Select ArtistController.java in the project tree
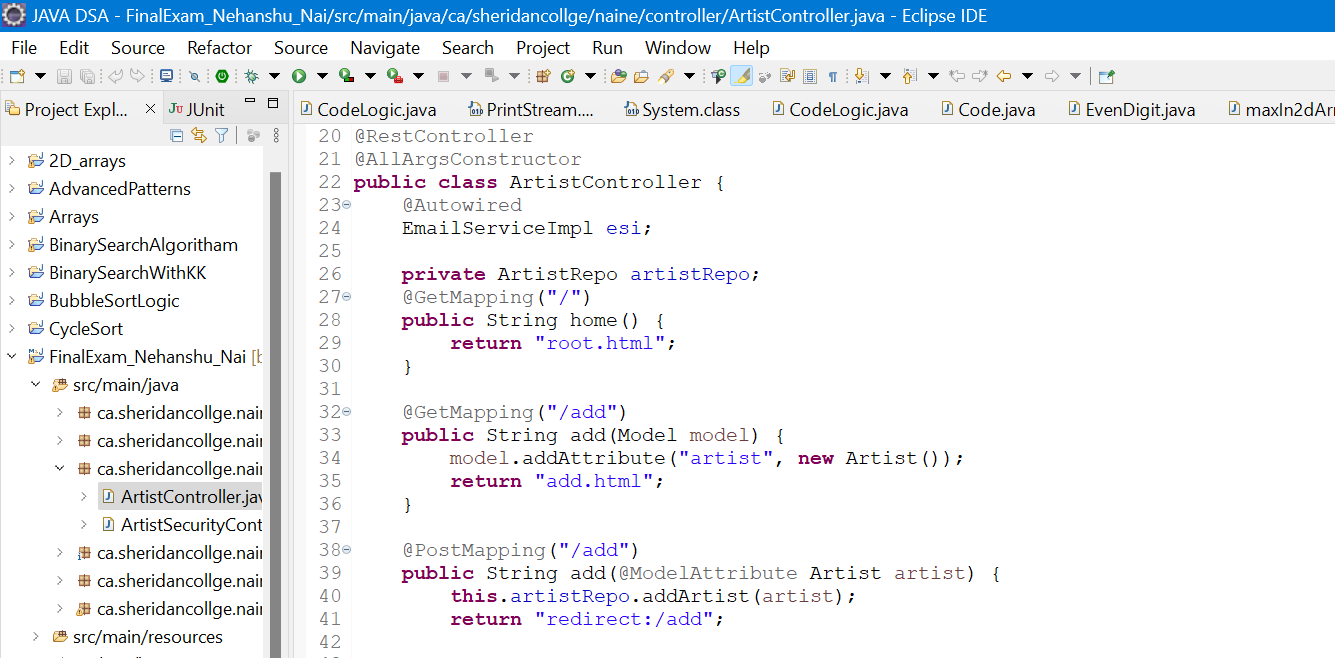1335x658 pixels. [x=190, y=497]
